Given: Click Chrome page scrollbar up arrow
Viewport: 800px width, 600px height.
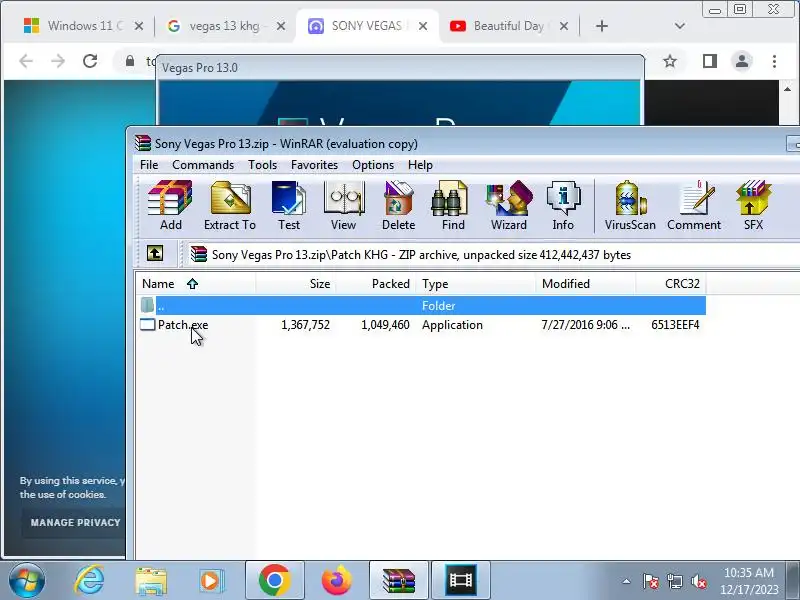Looking at the screenshot, I should [788, 89].
